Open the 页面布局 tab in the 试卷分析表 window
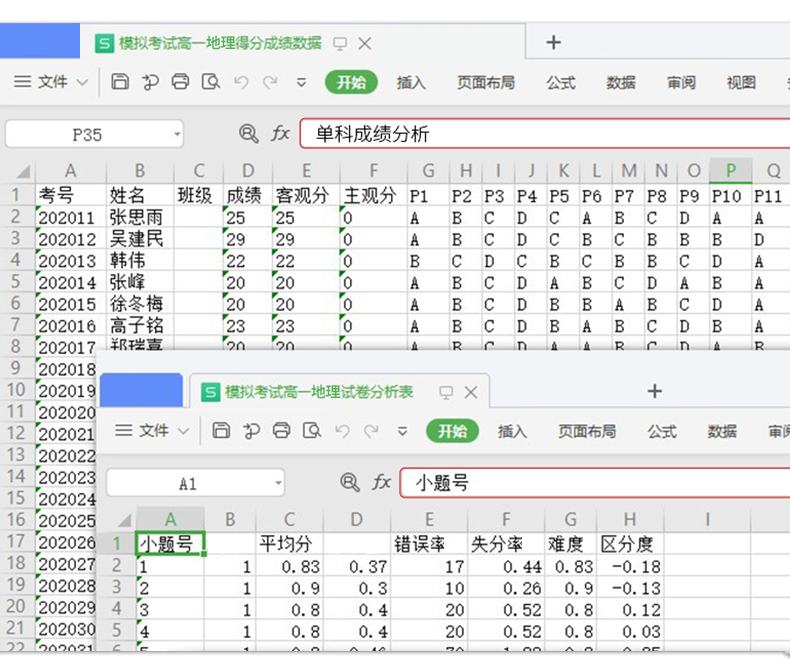The width and height of the screenshot is (790, 659). (x=586, y=431)
